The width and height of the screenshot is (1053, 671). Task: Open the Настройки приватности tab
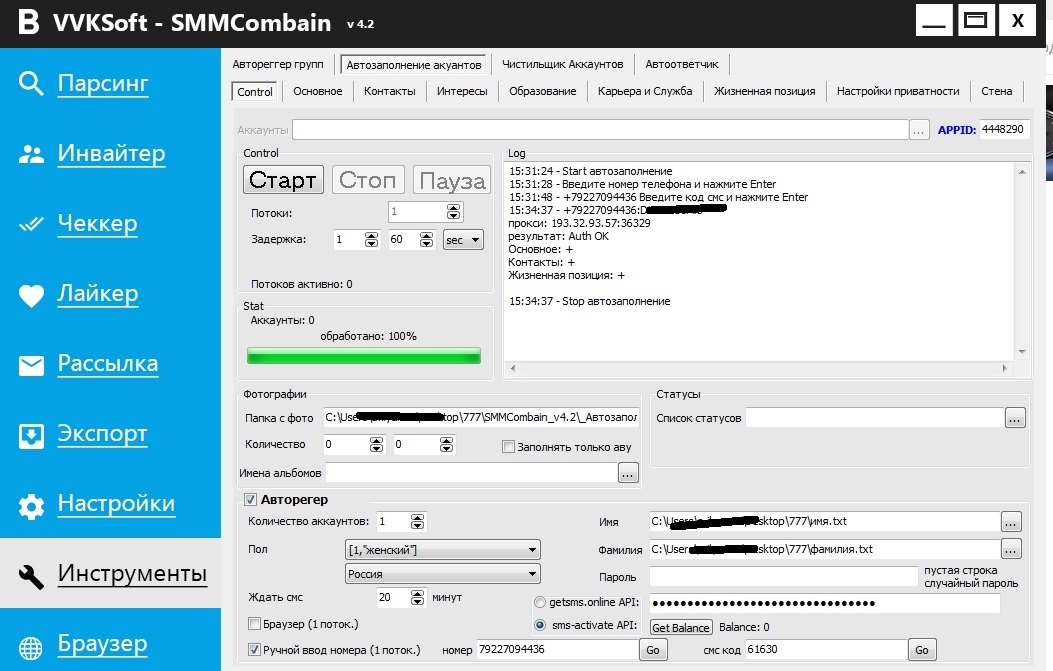click(x=897, y=91)
